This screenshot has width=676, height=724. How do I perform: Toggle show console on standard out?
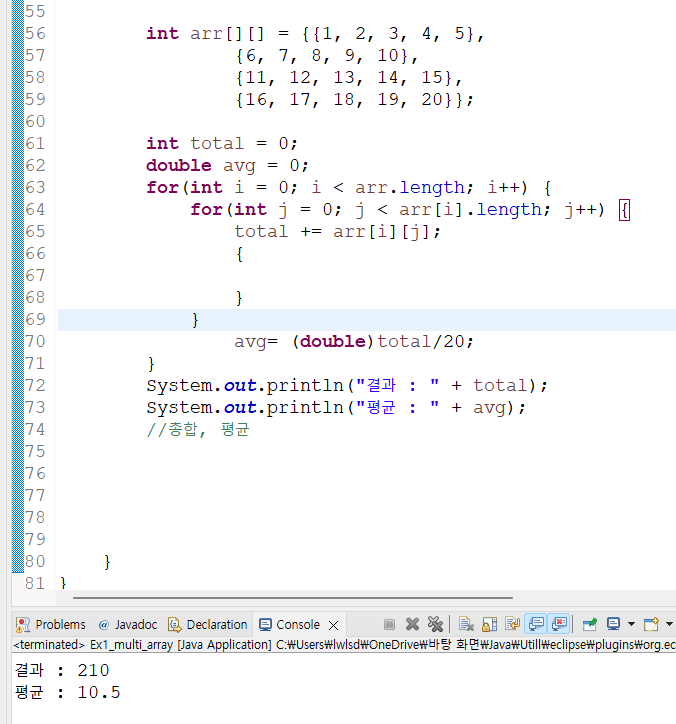click(x=536, y=625)
